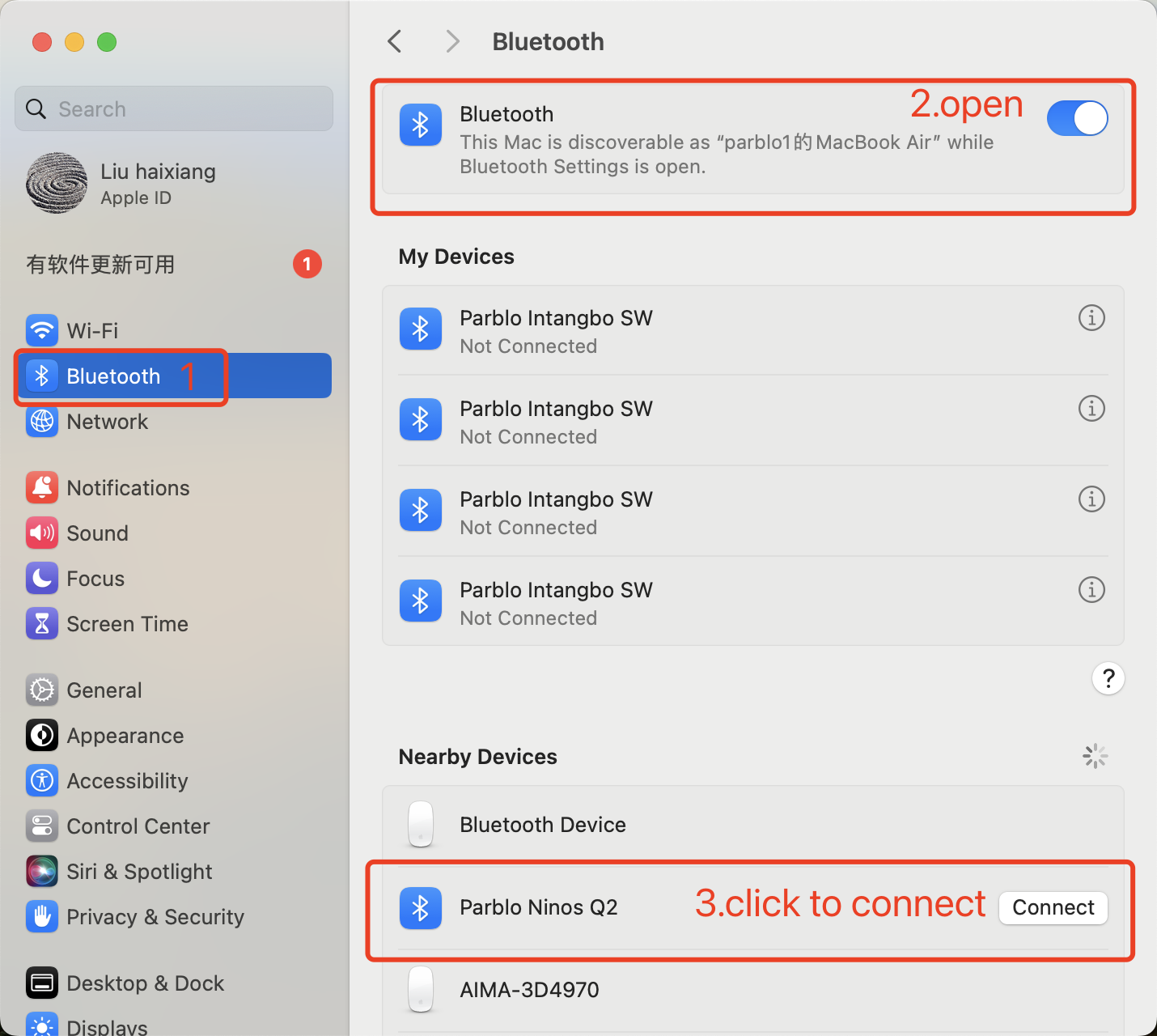The width and height of the screenshot is (1157, 1036).
Task: Select the Parblo Ninos Q2 device name
Action: [538, 907]
